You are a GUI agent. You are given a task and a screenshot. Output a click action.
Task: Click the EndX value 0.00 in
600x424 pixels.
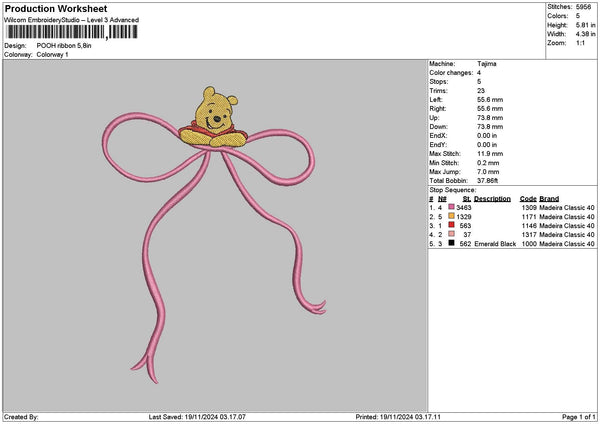tap(487, 136)
